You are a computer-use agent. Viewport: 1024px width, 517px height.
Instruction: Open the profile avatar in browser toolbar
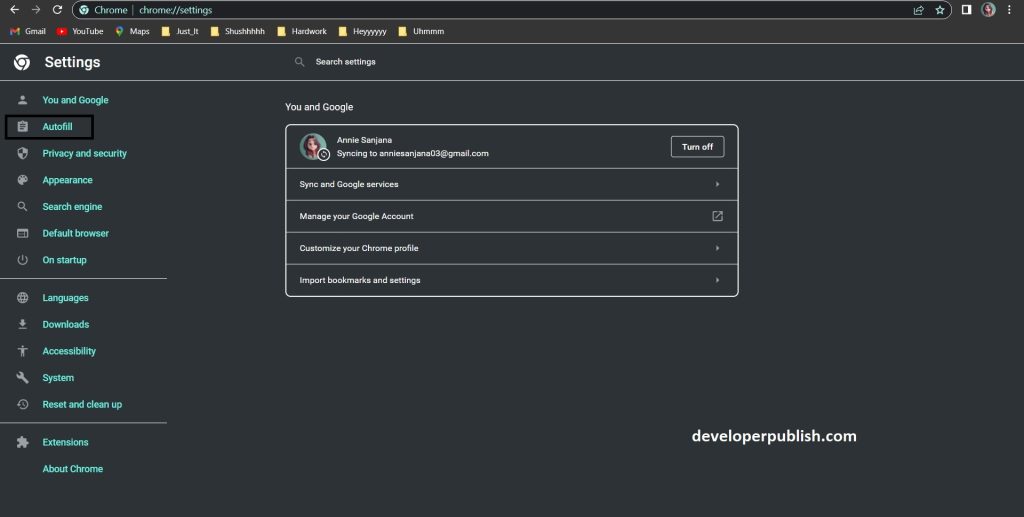point(988,10)
